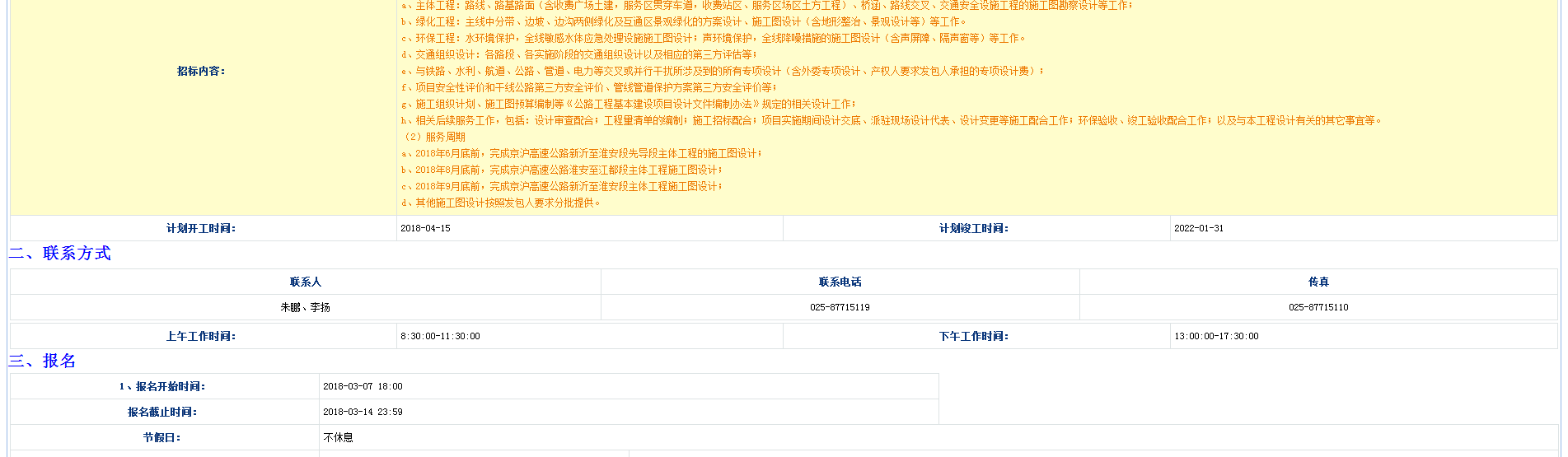Click the 不休息 holiday value

pyautogui.click(x=338, y=438)
